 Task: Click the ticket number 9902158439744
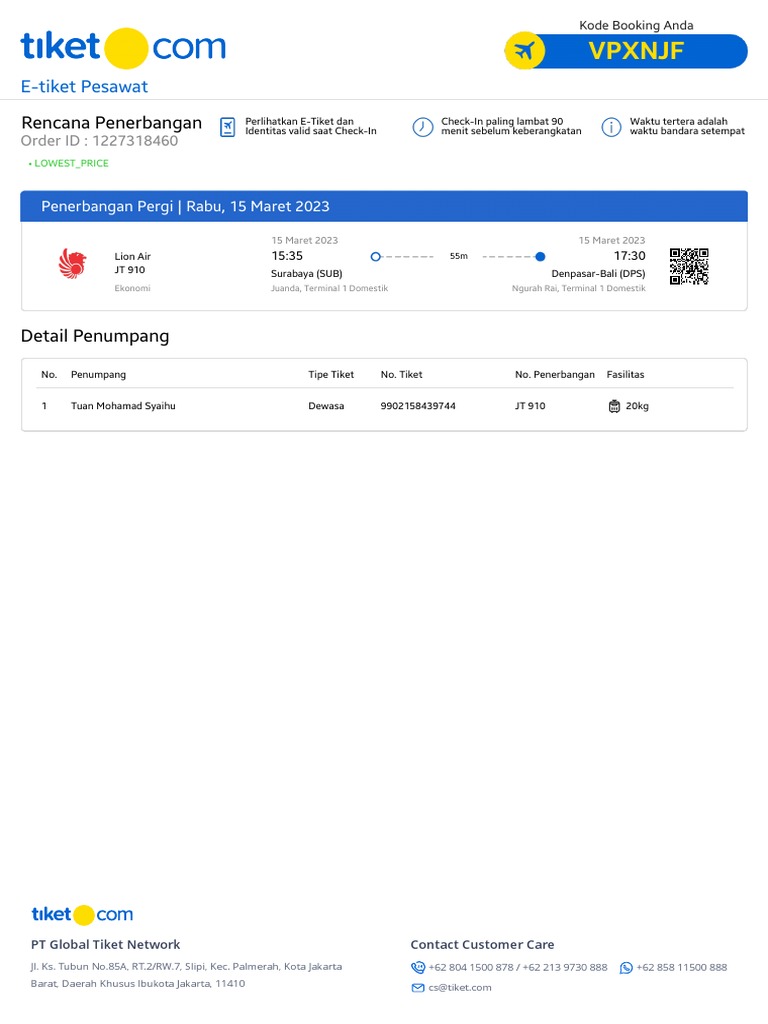point(418,406)
